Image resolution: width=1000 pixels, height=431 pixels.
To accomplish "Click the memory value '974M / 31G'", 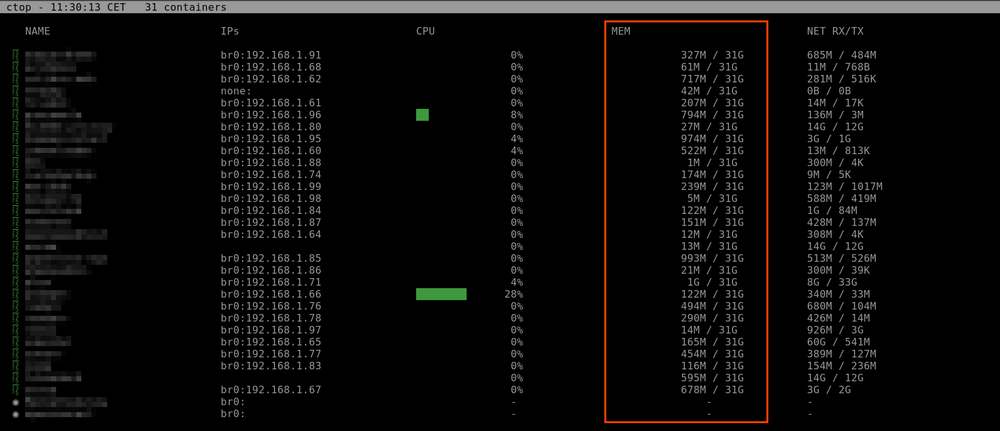I will 712,139.
